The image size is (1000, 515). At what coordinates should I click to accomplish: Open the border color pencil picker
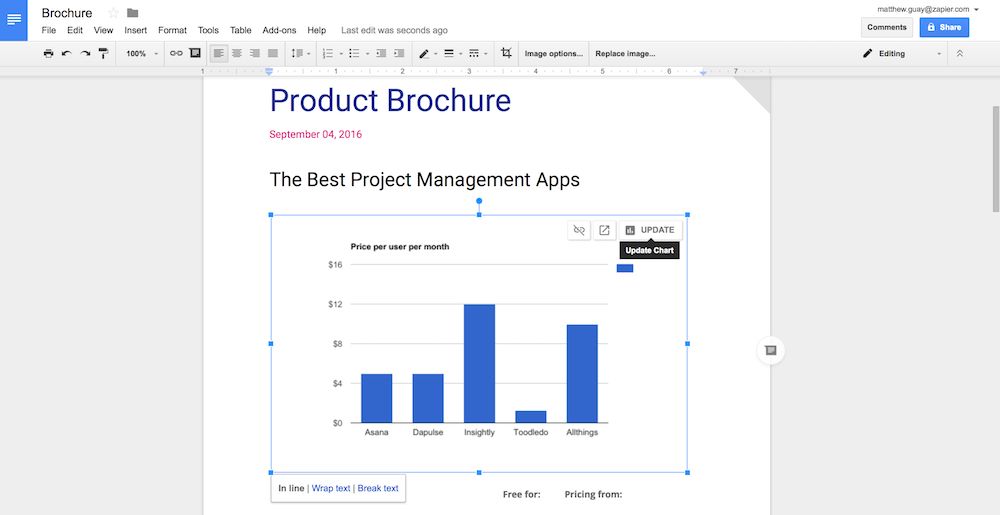tap(426, 53)
